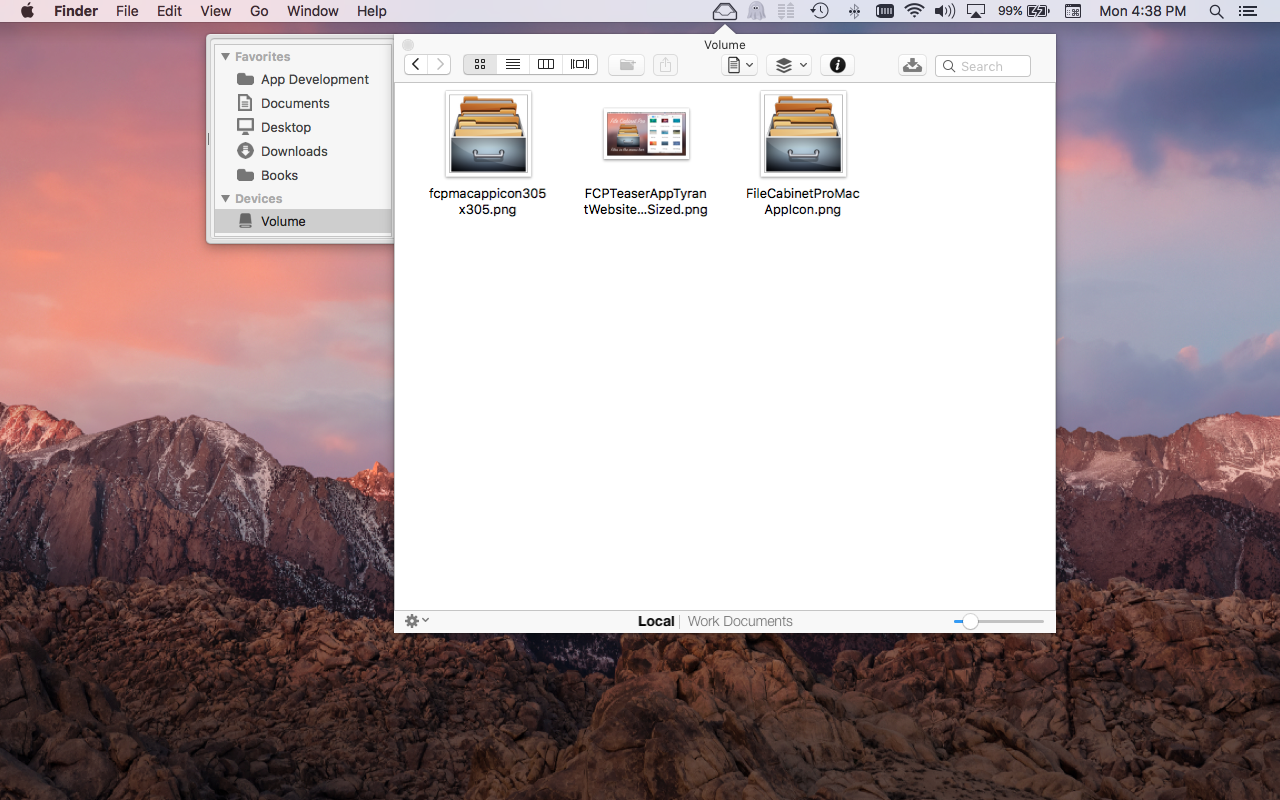Click the download files icon
Screen dimensions: 1280x800
click(x=912, y=64)
